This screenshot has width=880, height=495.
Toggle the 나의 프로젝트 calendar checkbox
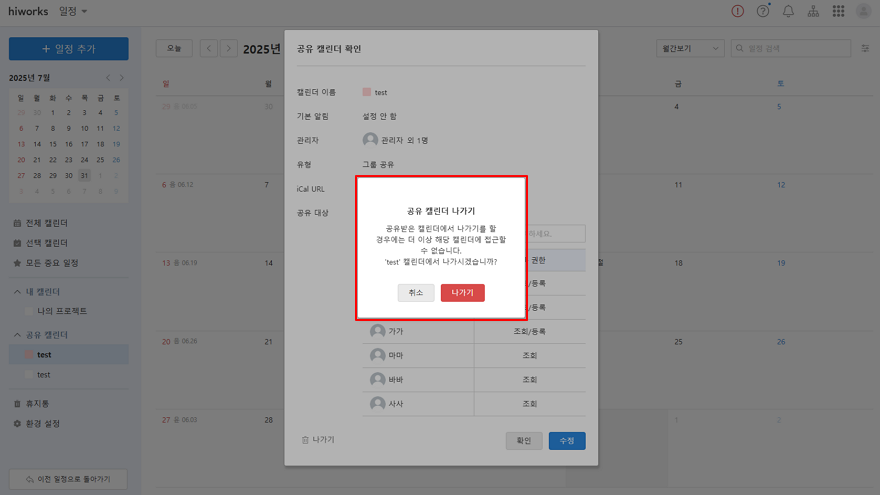pos(29,311)
